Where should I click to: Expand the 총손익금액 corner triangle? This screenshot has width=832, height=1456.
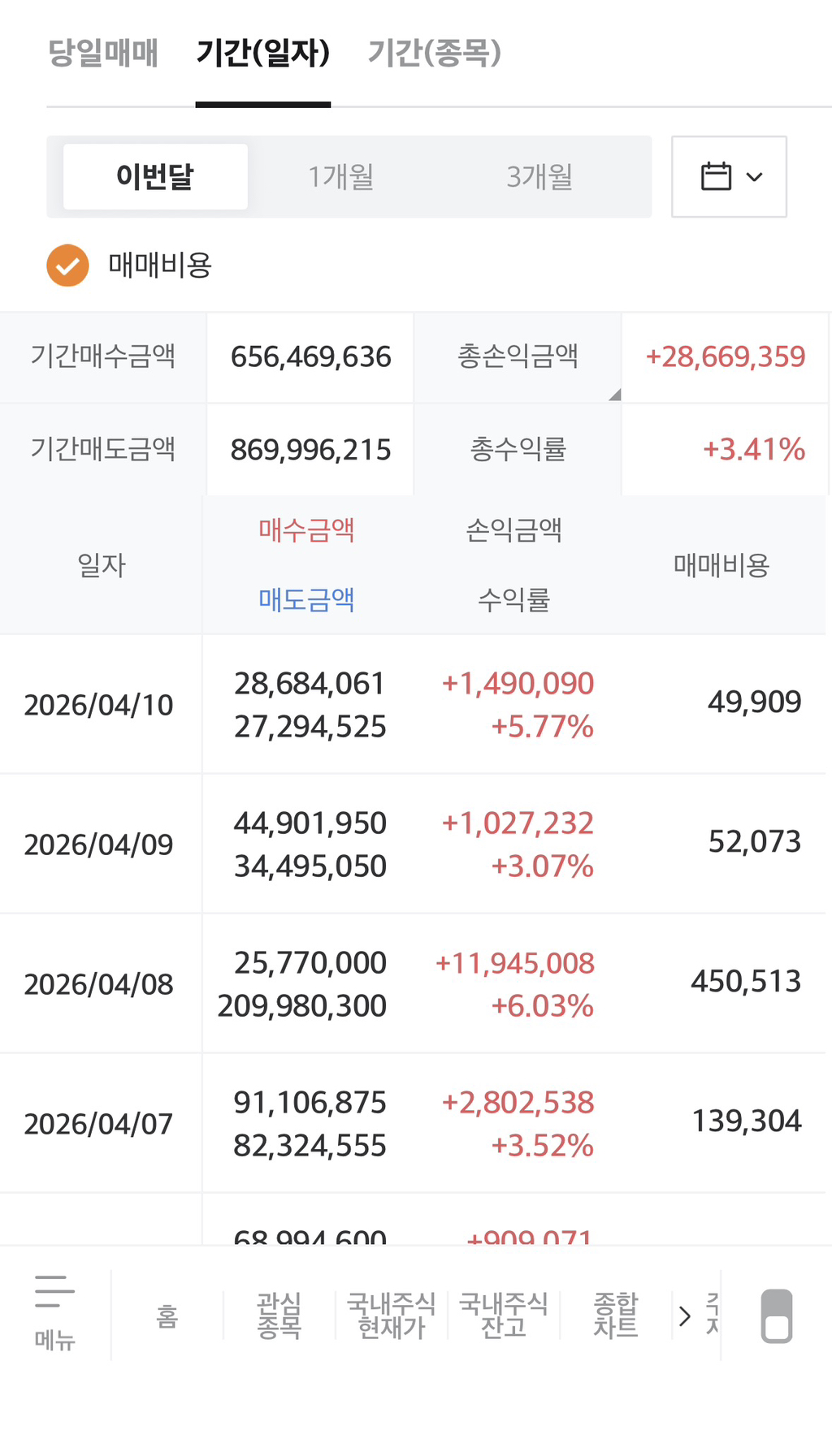(615, 395)
